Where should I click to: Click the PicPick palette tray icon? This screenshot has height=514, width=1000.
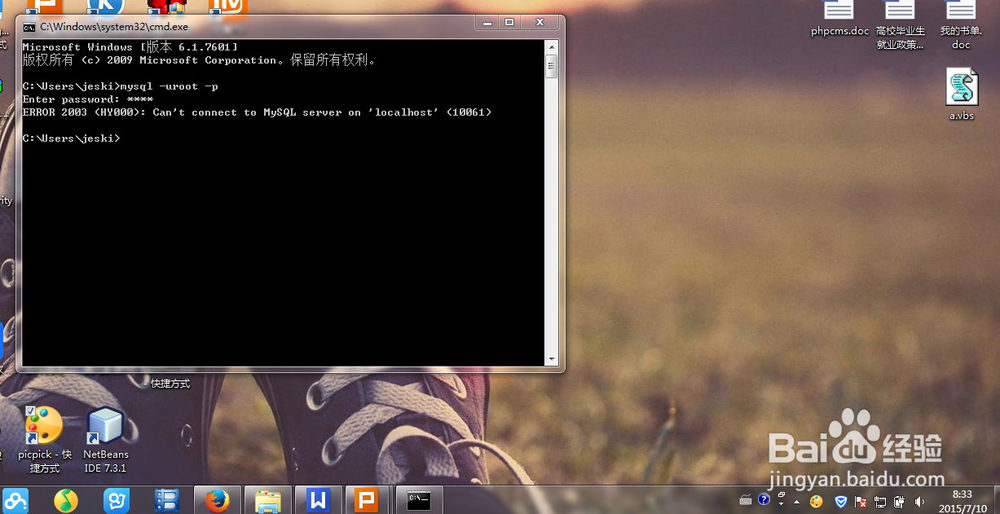pos(816,501)
